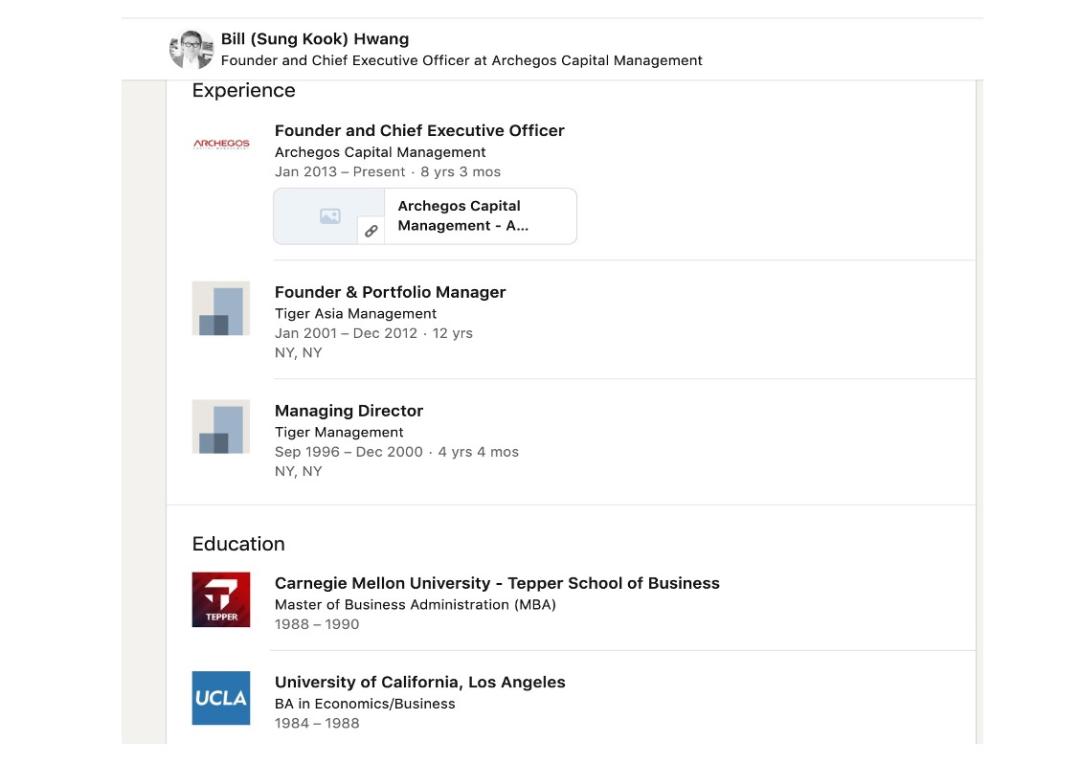Click Tiger Asia Management company name

tap(355, 313)
